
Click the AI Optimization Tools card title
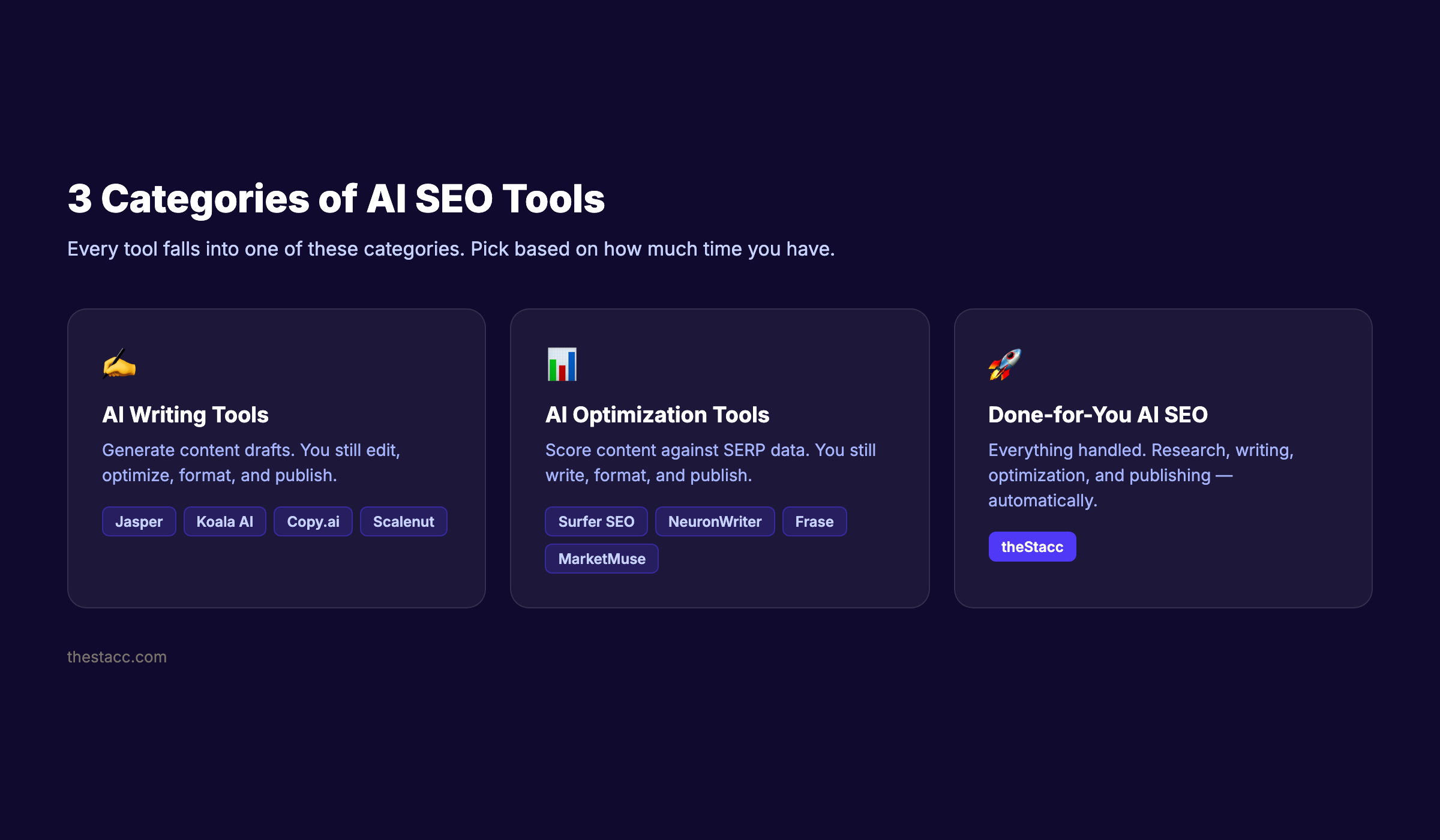pos(657,415)
